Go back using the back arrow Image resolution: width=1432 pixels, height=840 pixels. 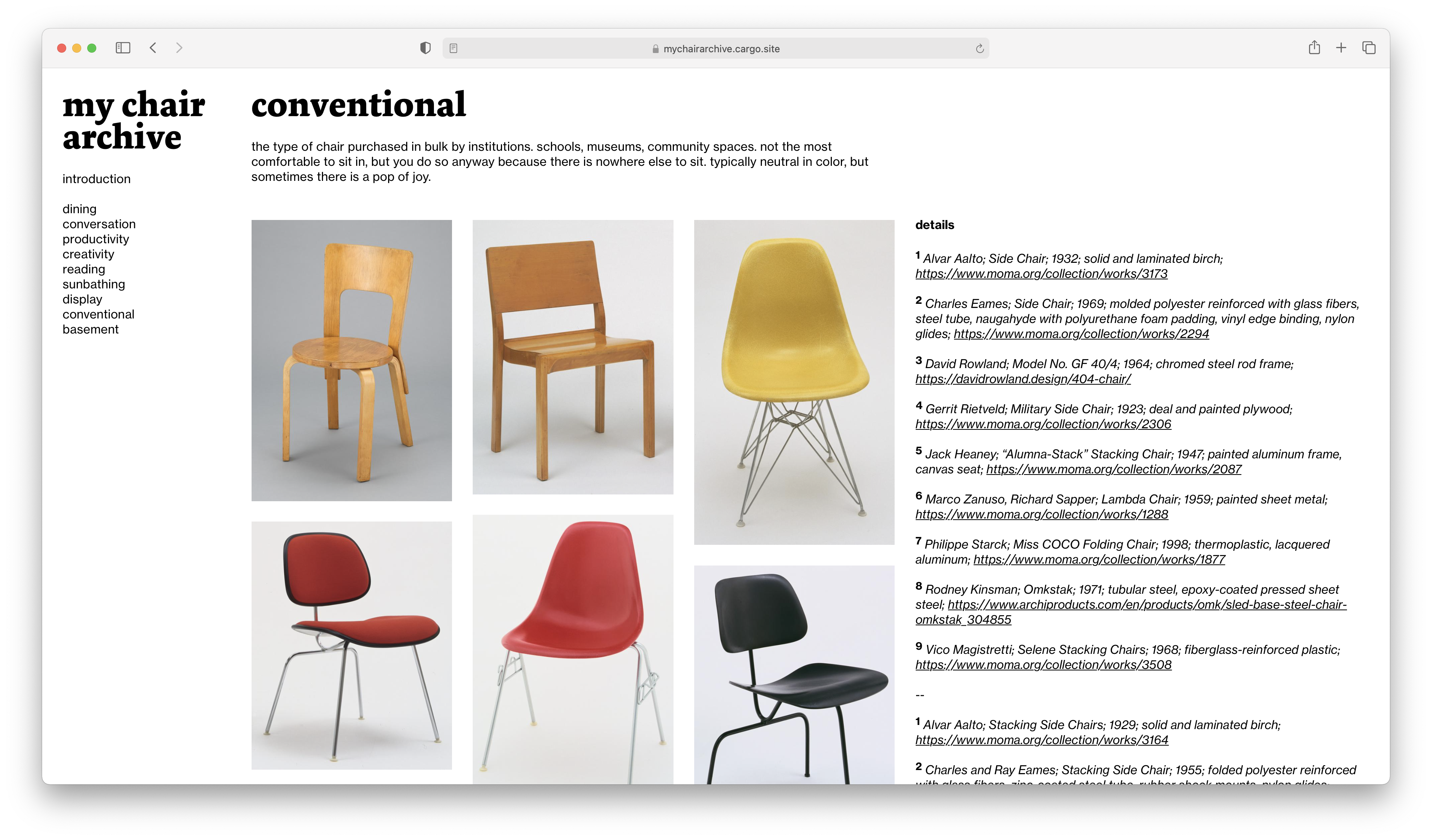153,48
